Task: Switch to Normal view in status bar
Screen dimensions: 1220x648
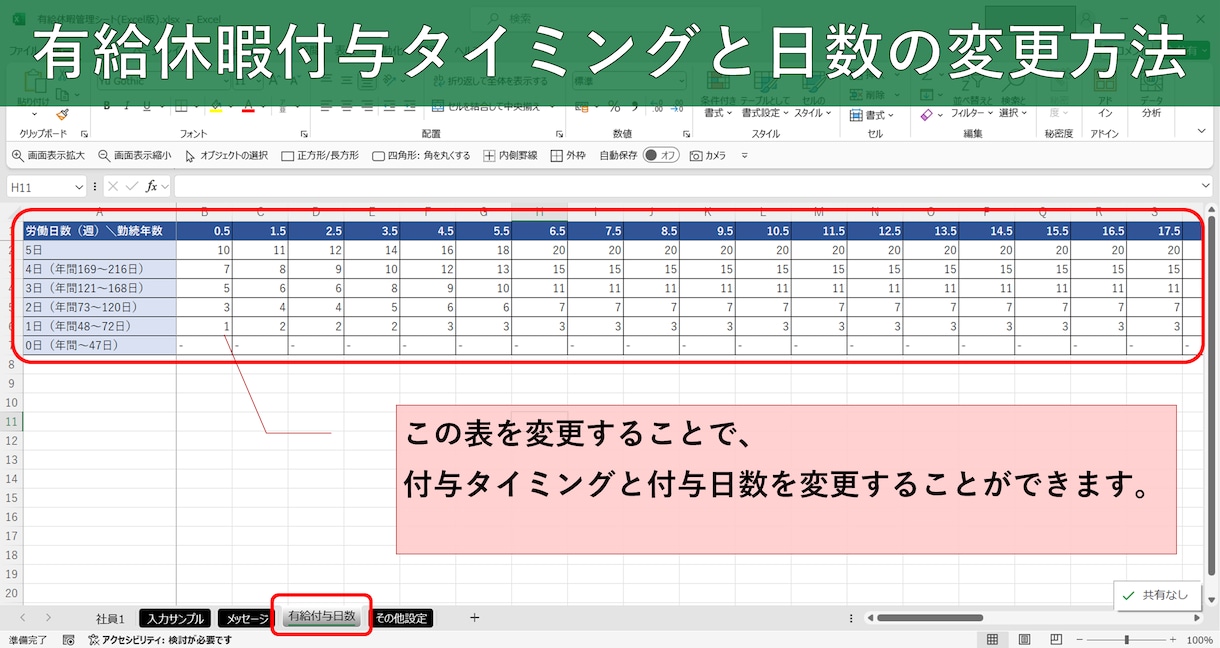Action: tap(992, 639)
